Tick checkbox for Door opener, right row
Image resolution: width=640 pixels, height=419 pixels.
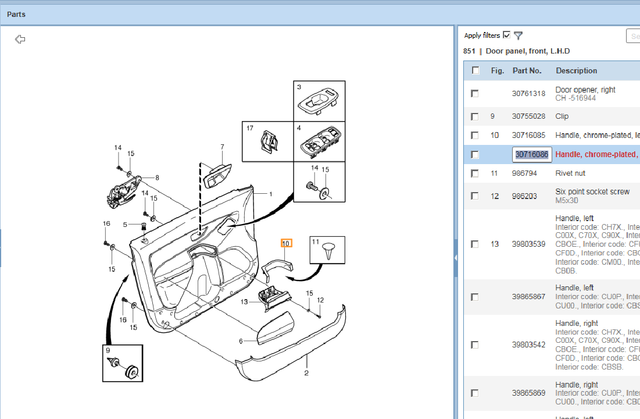point(475,94)
